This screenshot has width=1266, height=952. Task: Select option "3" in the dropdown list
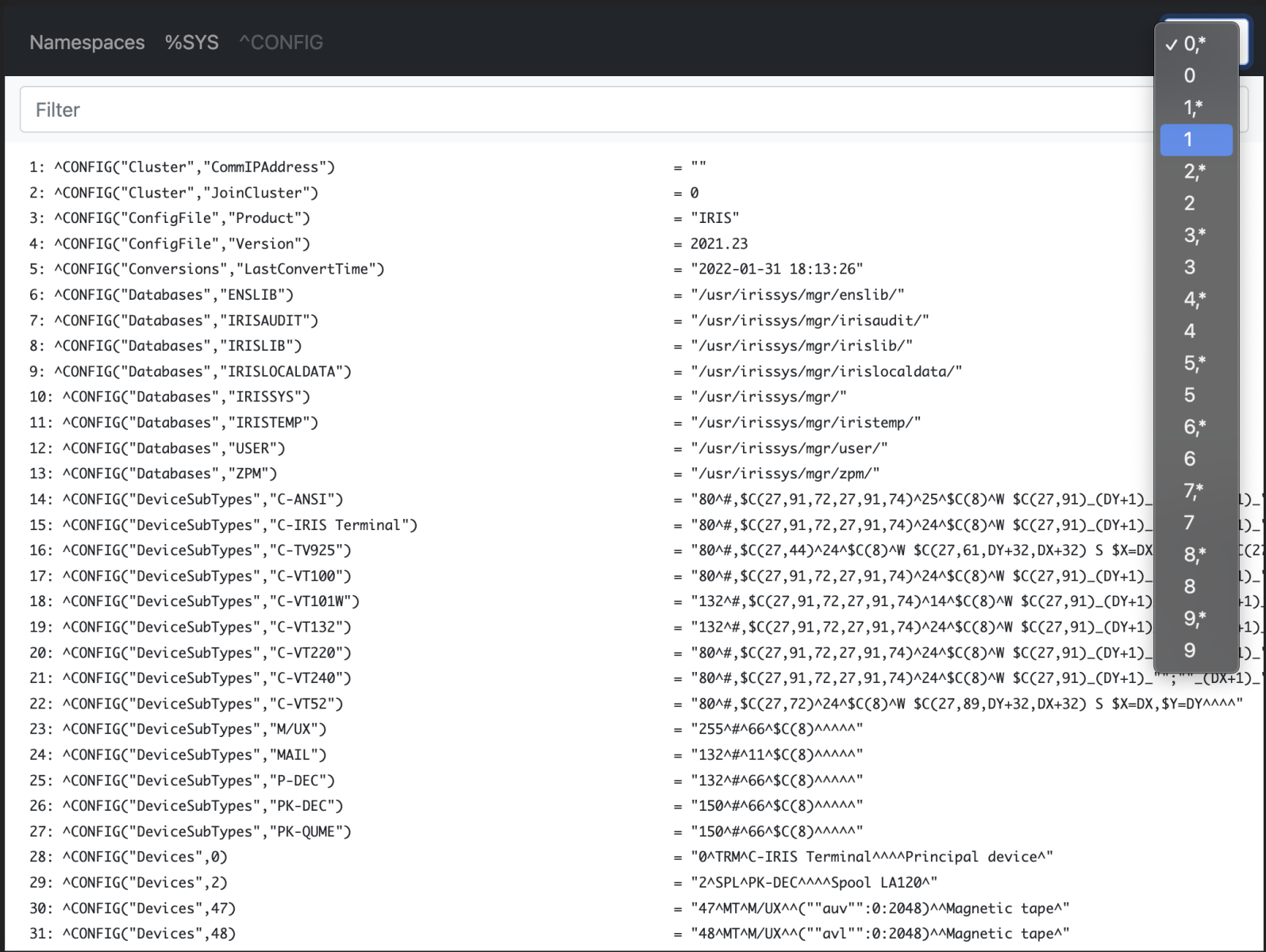(1190, 267)
